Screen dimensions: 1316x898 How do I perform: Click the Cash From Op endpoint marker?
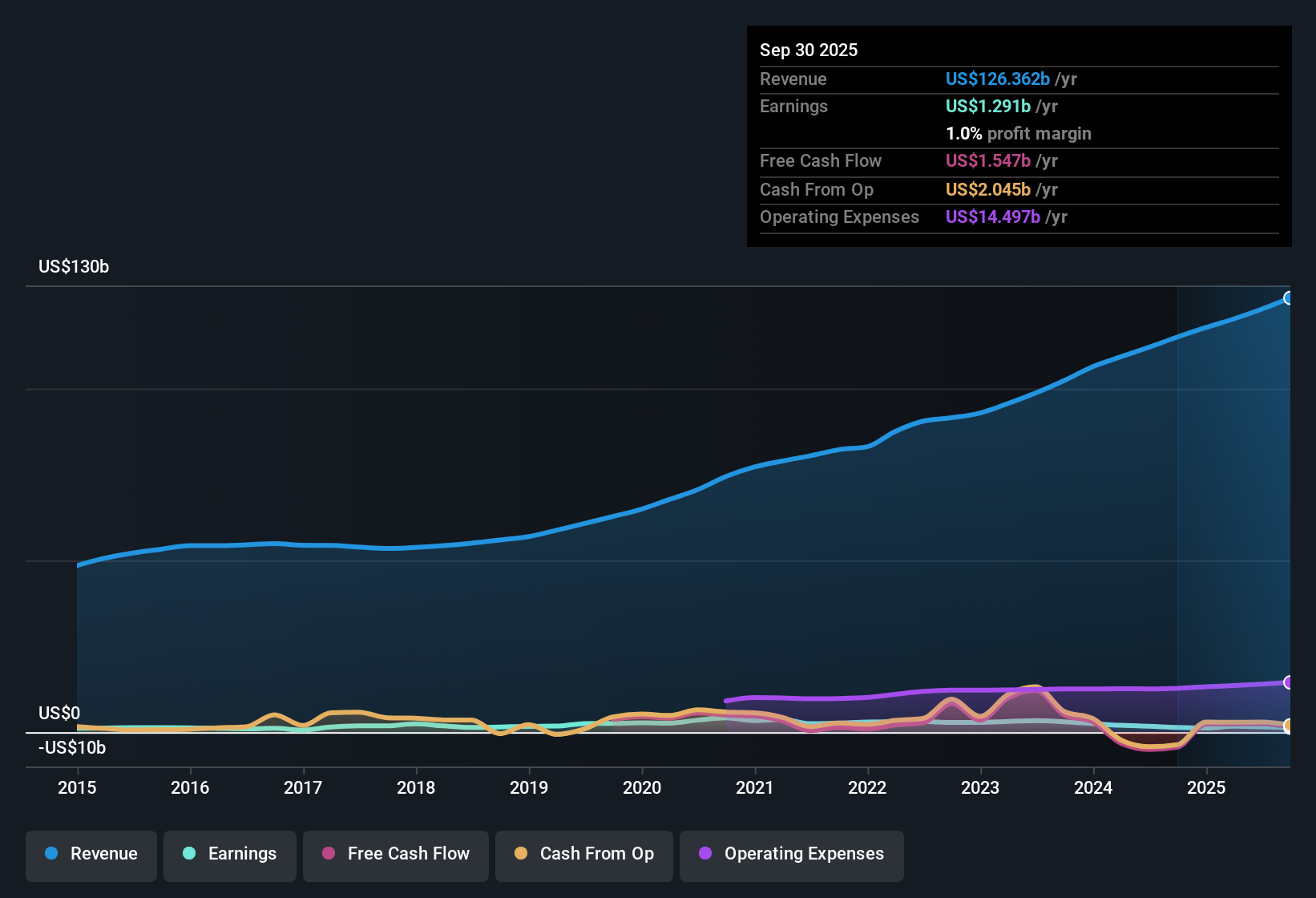click(x=1289, y=726)
